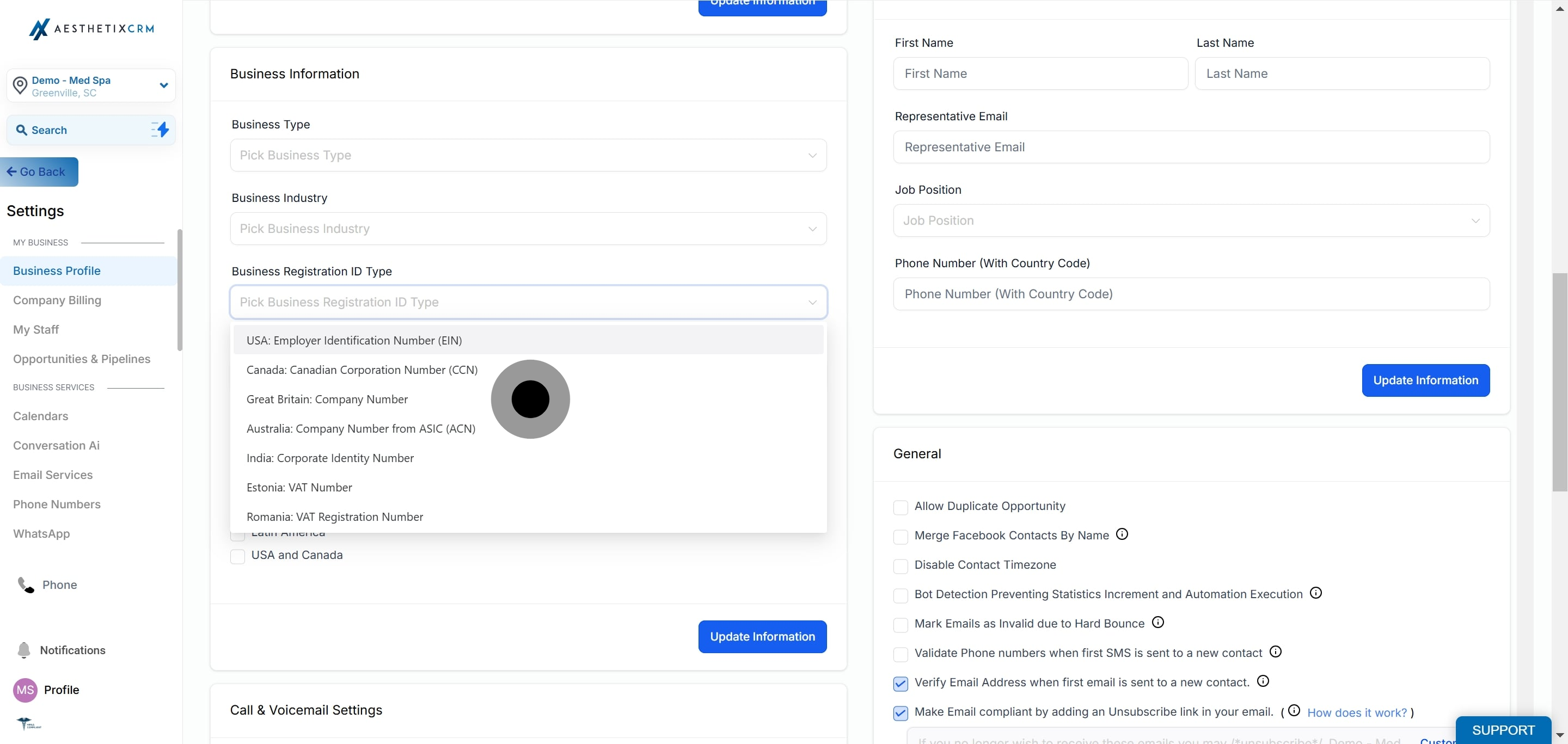This screenshot has width=1568, height=744.
Task: Info icon beside Merge Facebook Contacts
Action: coord(1122,534)
